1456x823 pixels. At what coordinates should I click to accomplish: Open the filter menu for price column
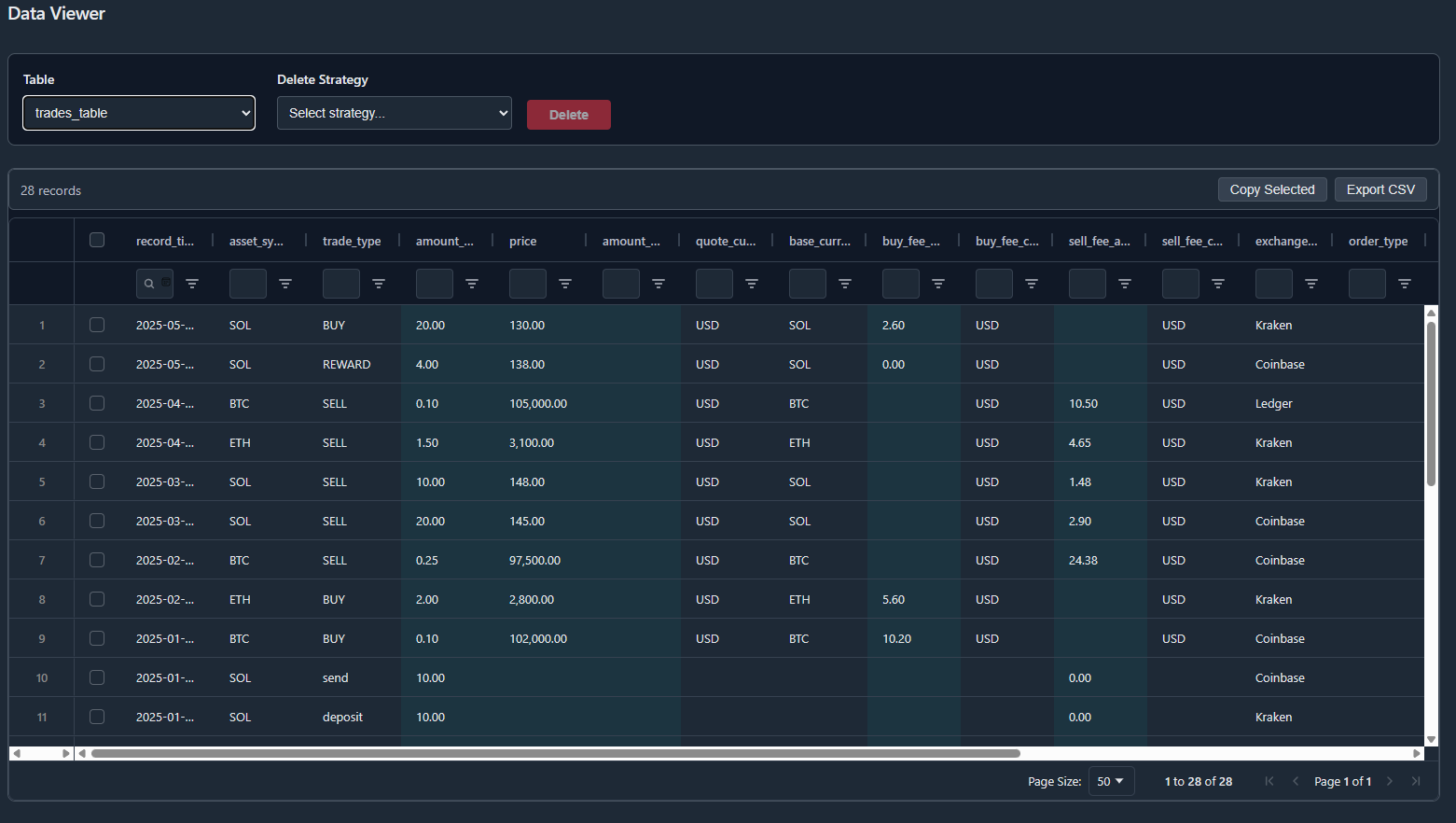565,283
